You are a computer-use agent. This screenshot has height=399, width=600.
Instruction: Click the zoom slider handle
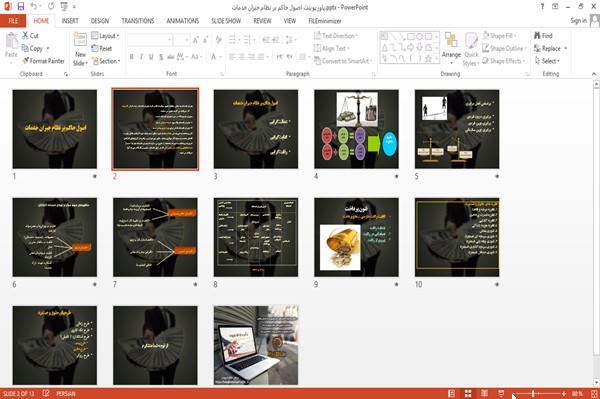[x=533, y=393]
